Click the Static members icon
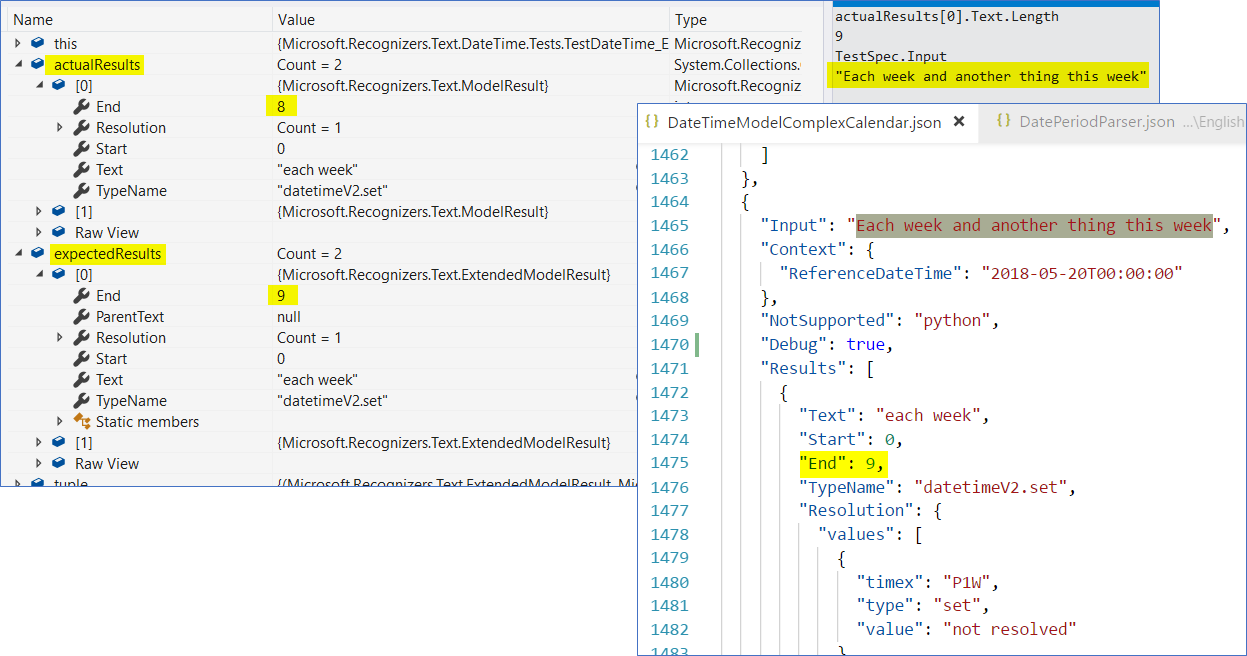This screenshot has width=1247, height=656. 82,421
